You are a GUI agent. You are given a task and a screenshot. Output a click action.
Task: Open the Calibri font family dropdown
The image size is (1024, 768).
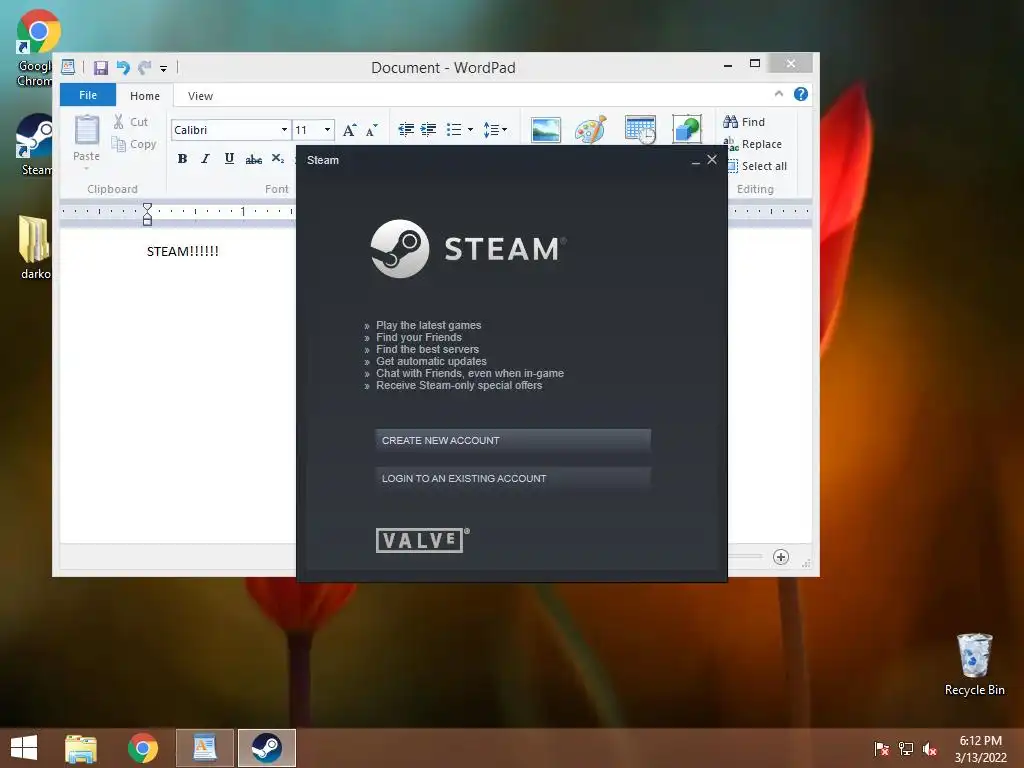pyautogui.click(x=284, y=130)
